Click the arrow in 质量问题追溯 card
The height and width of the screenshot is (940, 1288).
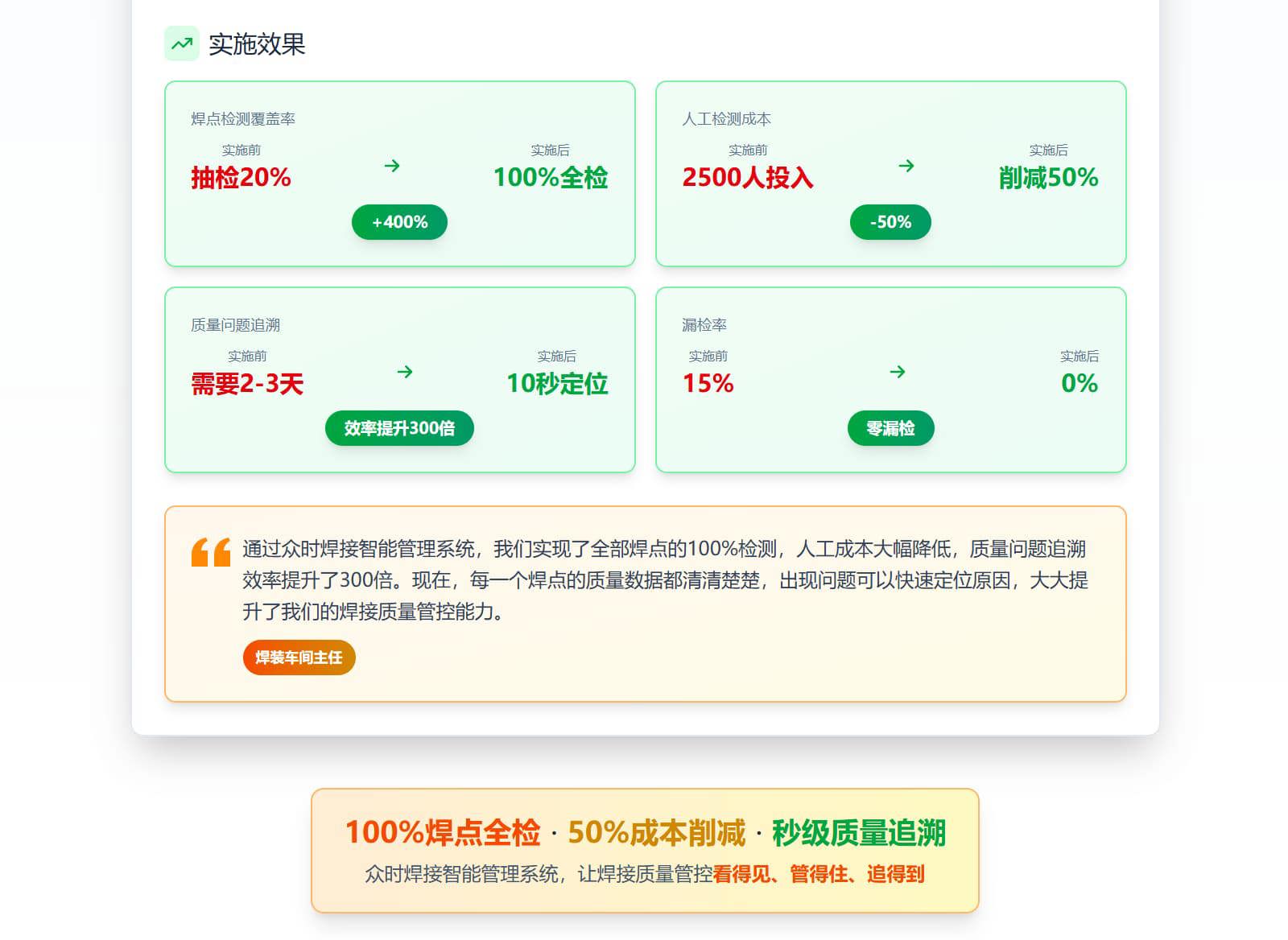coord(405,372)
